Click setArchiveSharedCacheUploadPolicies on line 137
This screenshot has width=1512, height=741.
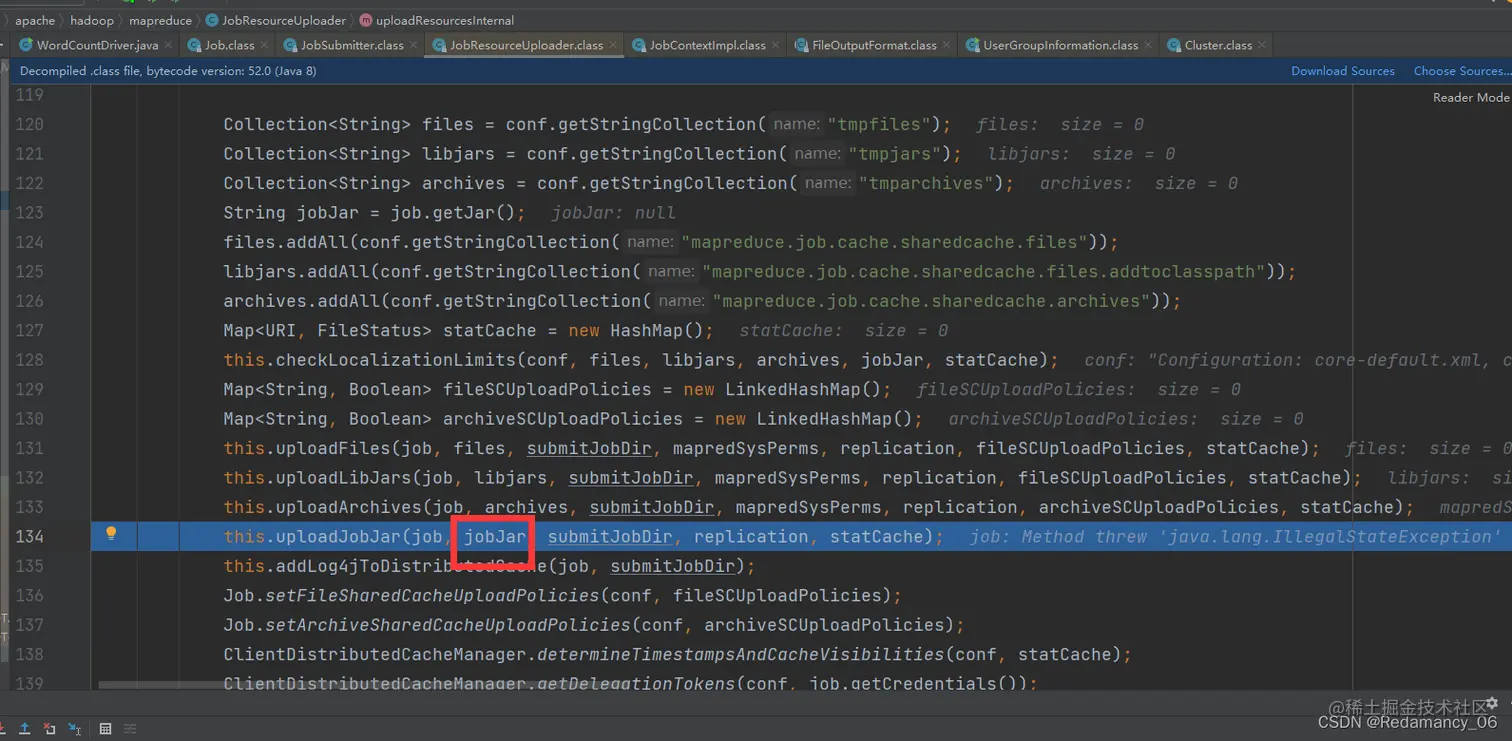448,625
